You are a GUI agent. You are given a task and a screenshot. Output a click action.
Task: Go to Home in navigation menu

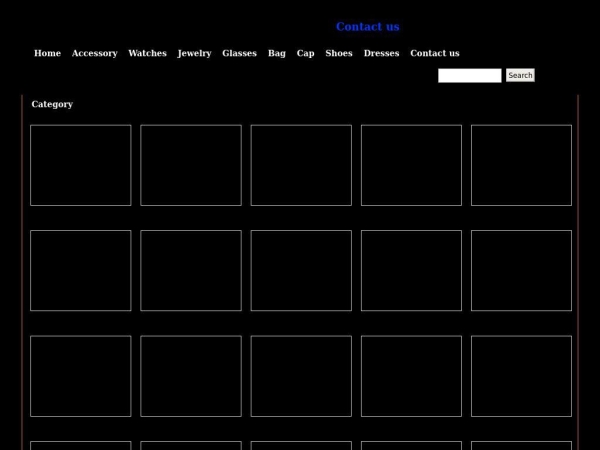(47, 53)
